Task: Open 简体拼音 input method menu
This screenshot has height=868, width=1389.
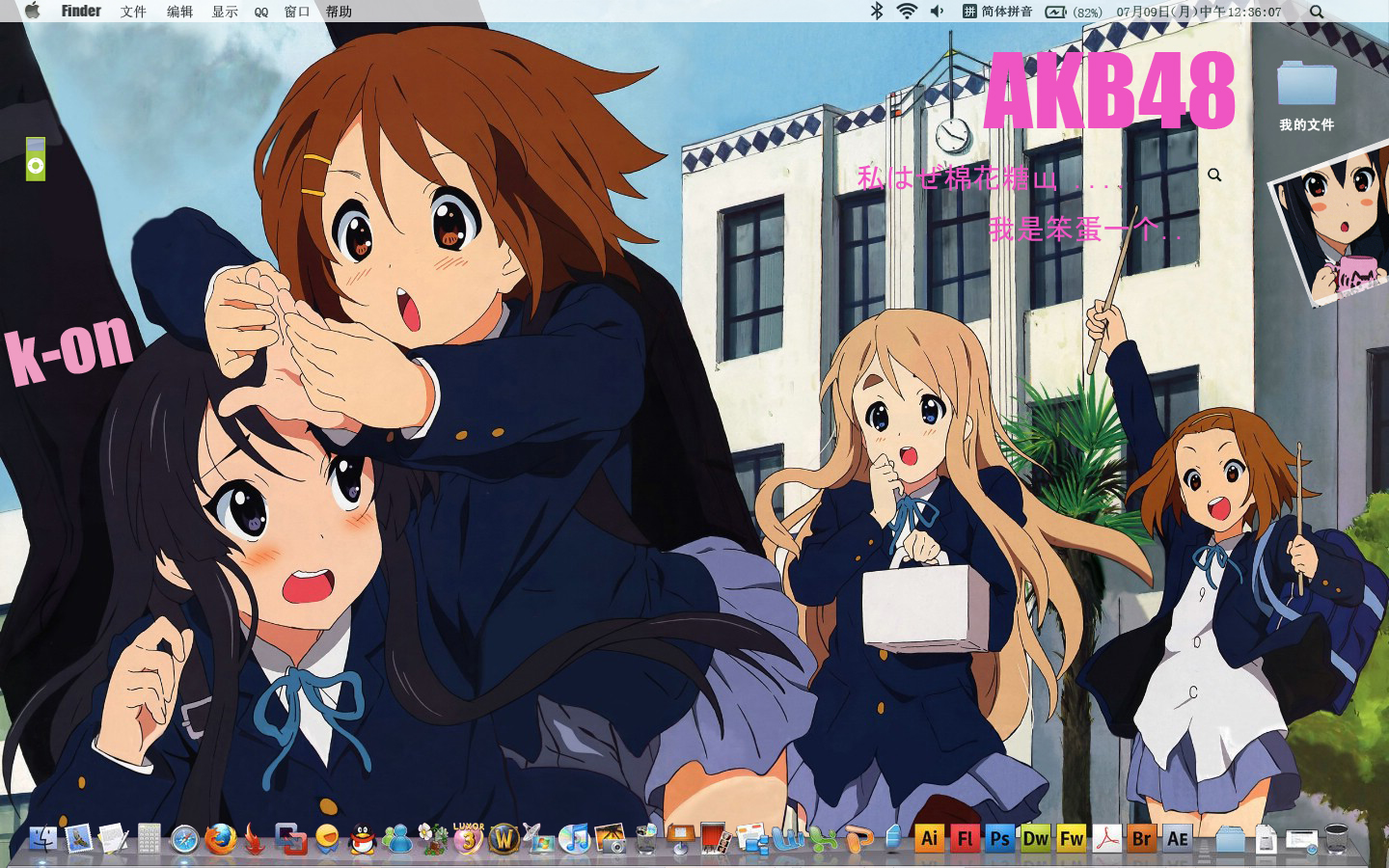Action: [x=997, y=12]
